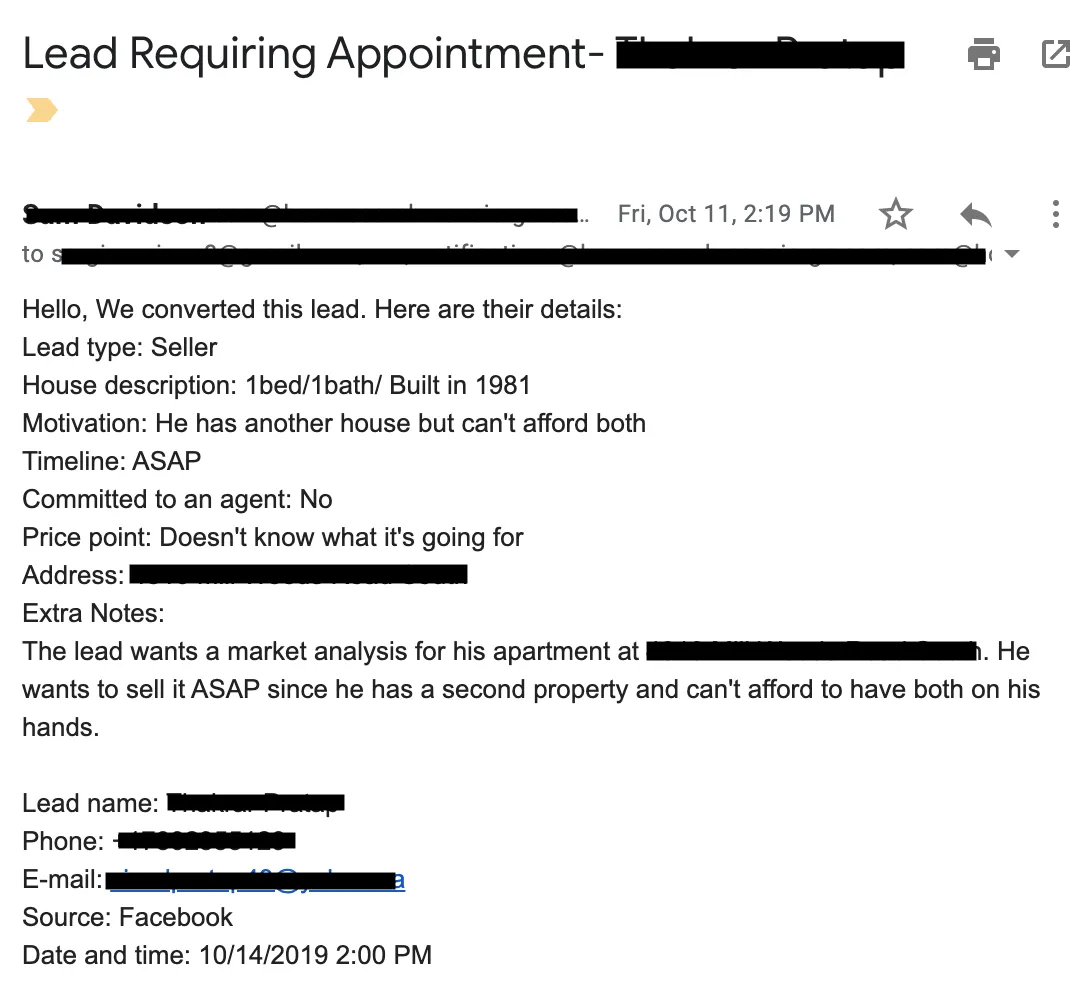This screenshot has width=1084, height=996.
Task: Click the redacted Address line value
Action: click(299, 574)
